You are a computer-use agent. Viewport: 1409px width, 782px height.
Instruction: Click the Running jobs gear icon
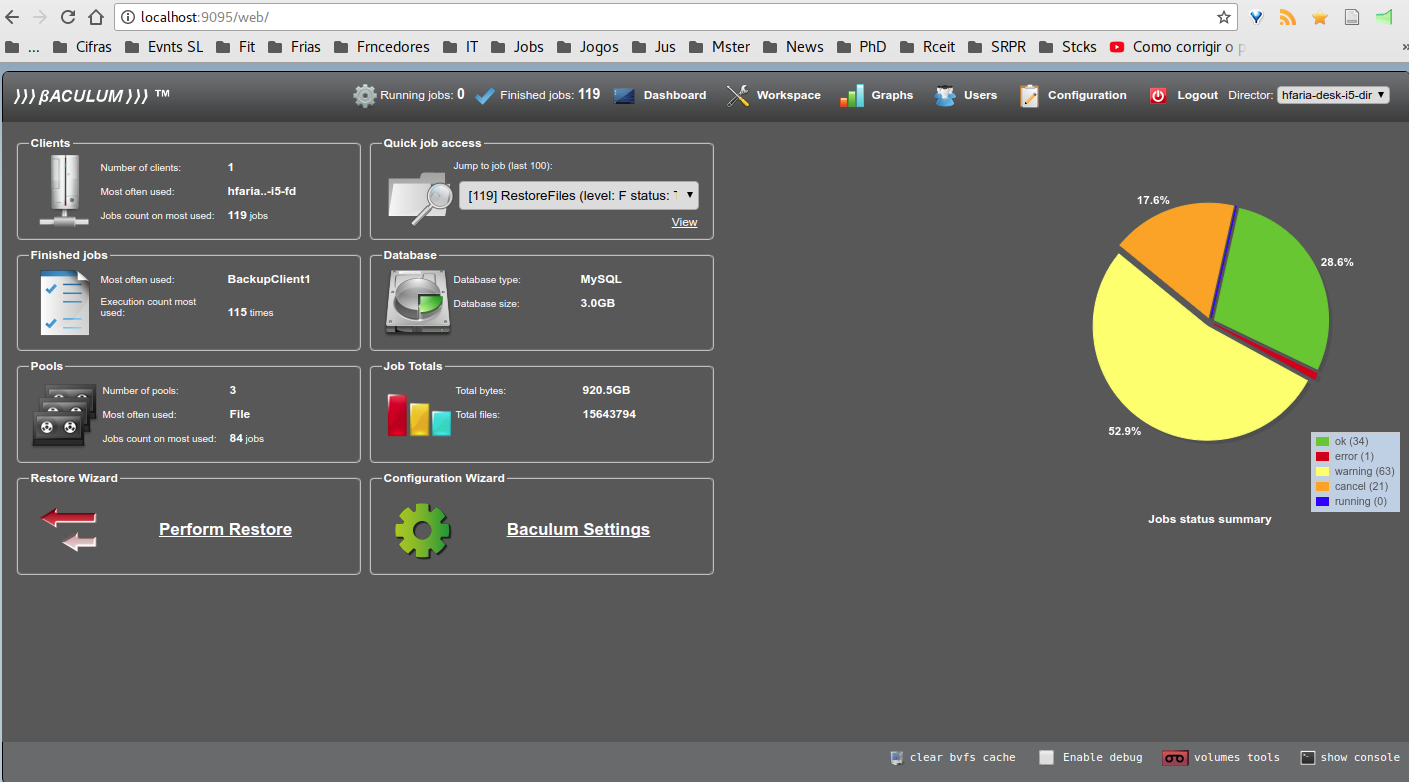pyautogui.click(x=365, y=95)
